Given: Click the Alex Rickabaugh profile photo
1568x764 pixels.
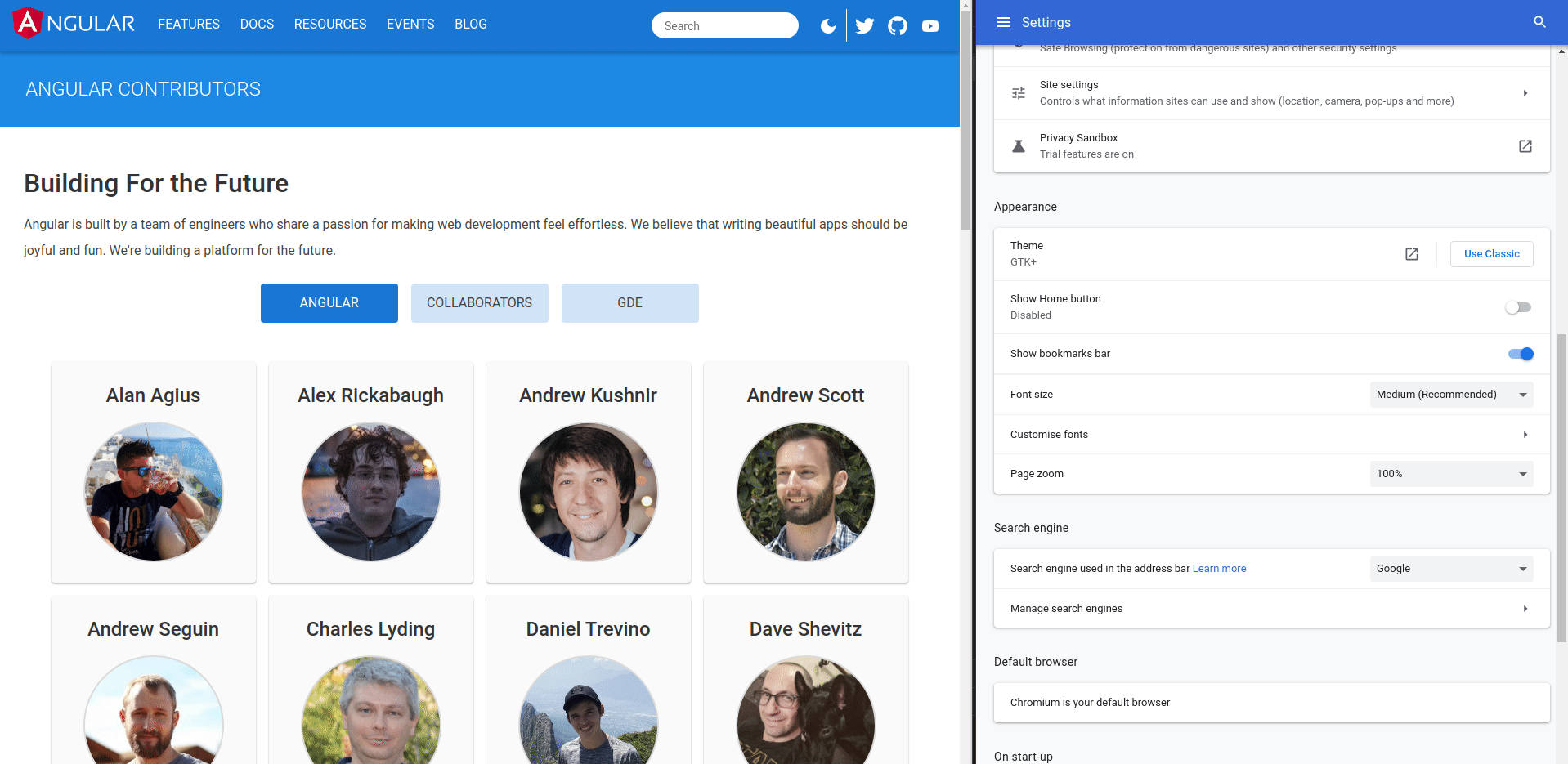Looking at the screenshot, I should tap(371, 492).
